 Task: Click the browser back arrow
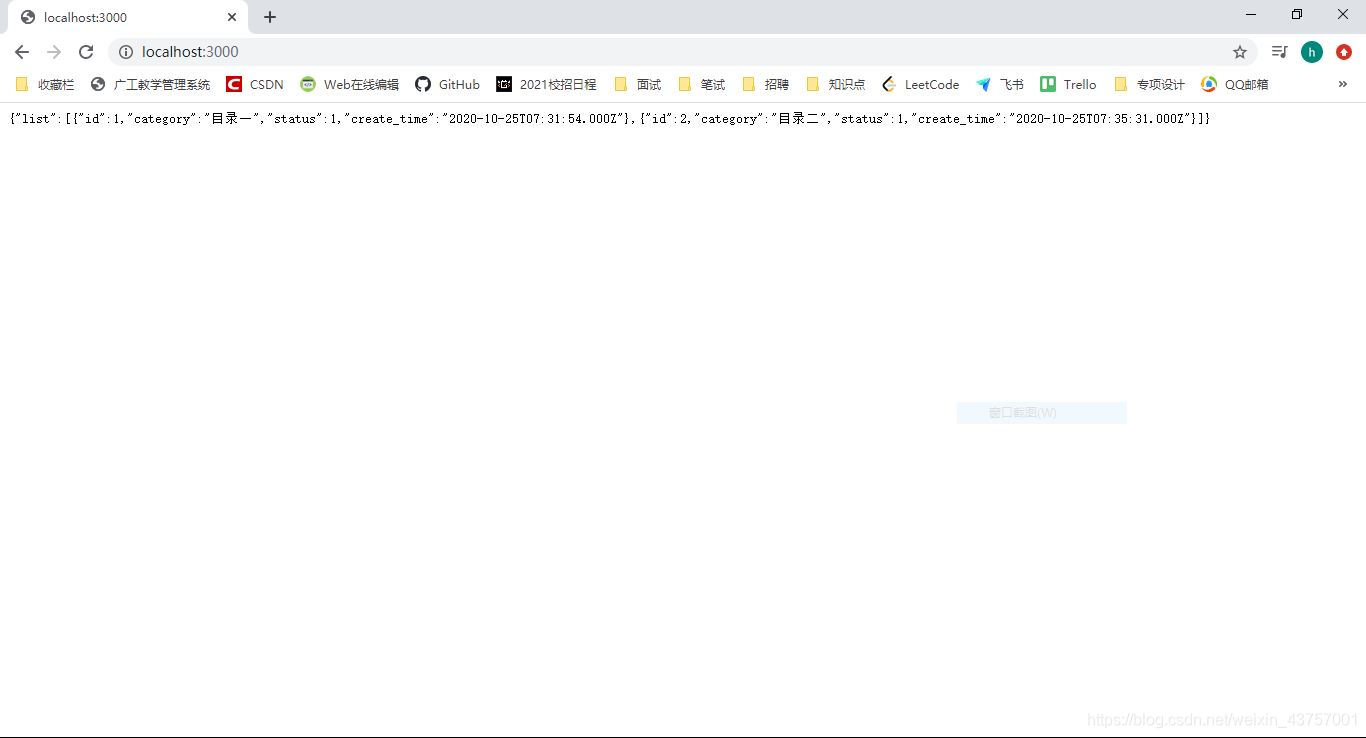coord(22,52)
